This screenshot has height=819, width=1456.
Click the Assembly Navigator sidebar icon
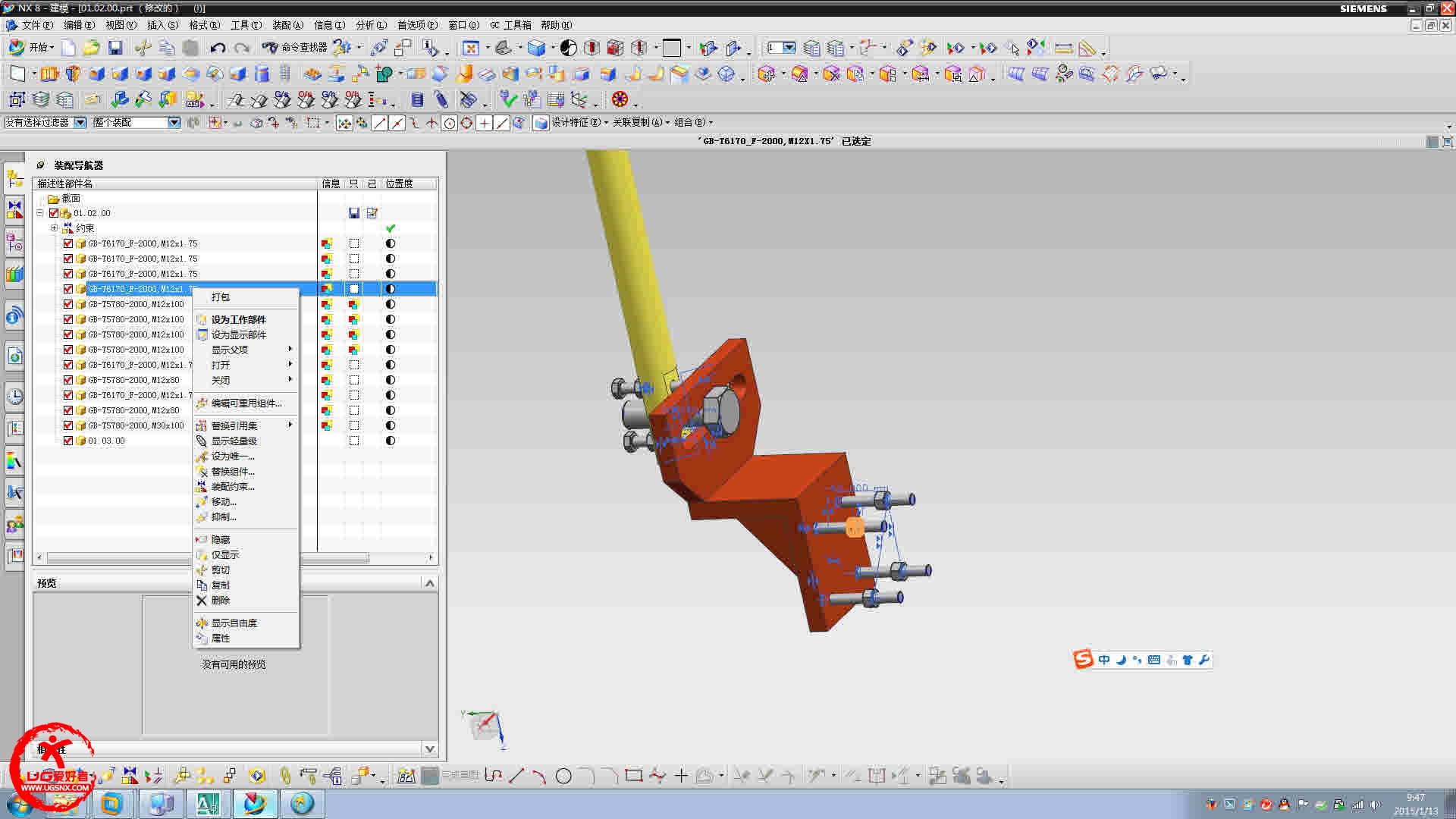pos(14,179)
